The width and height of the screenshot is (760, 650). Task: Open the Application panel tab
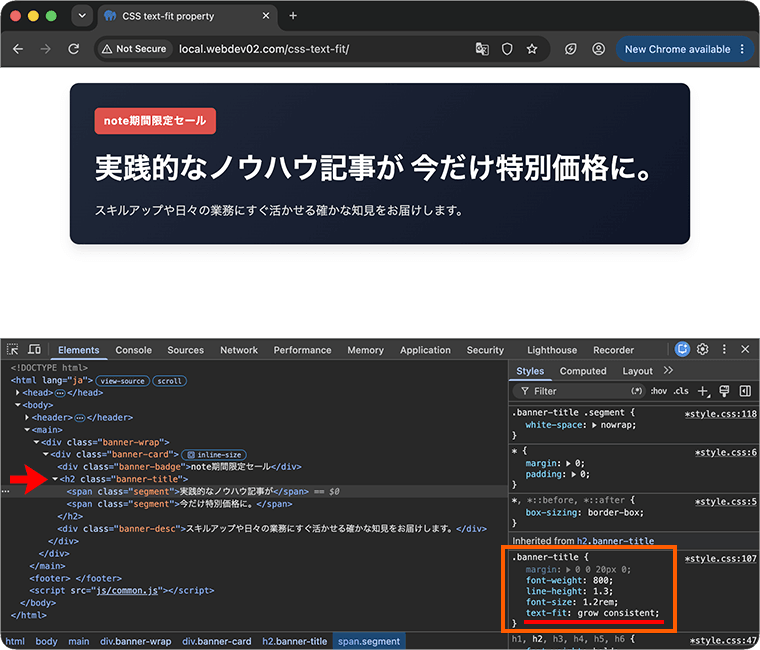[x=425, y=350]
